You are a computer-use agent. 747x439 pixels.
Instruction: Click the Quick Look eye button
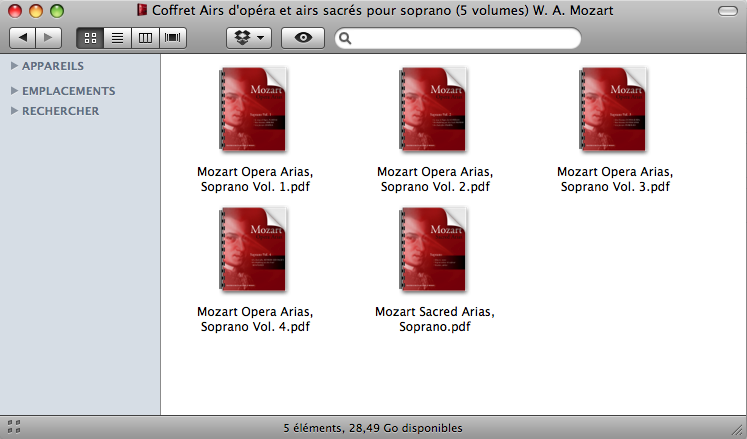tap(303, 38)
